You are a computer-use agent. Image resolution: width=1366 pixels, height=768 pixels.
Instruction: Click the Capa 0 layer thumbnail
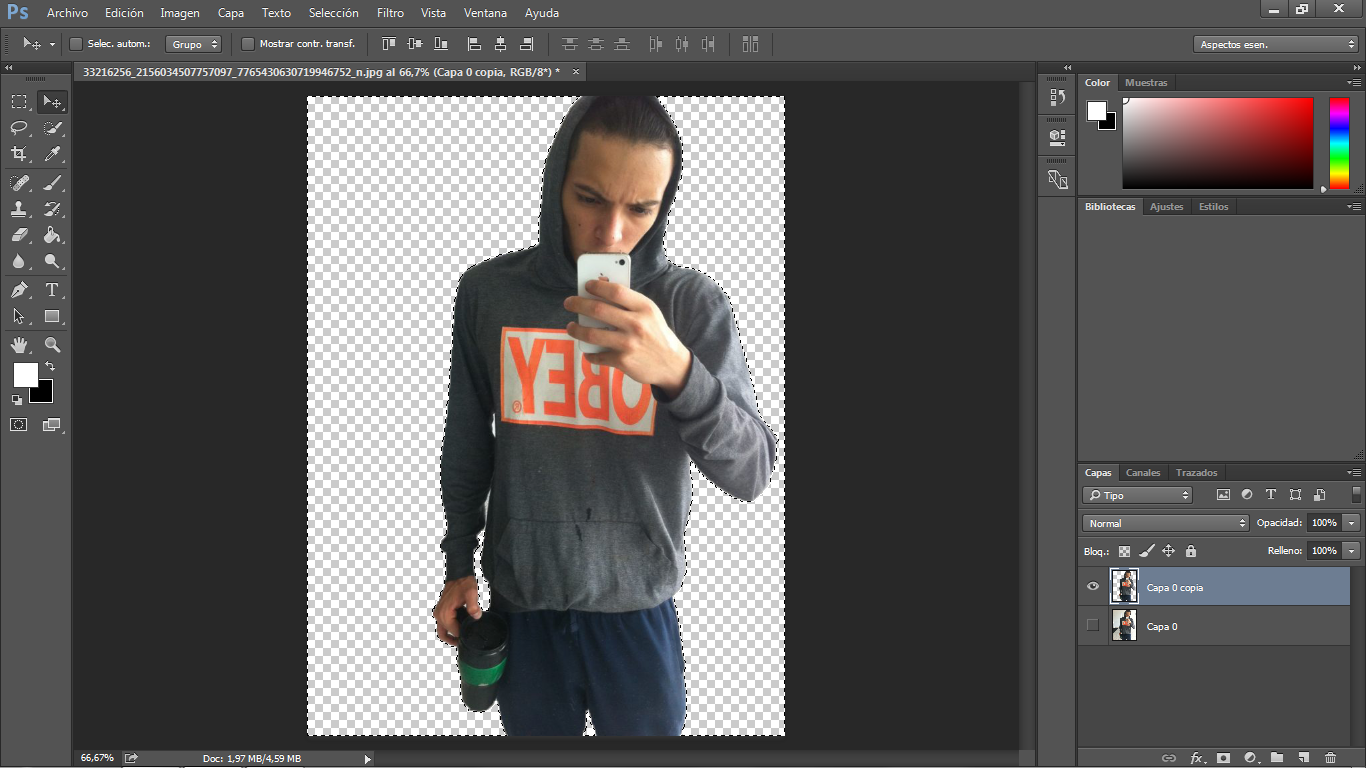pyautogui.click(x=1124, y=626)
